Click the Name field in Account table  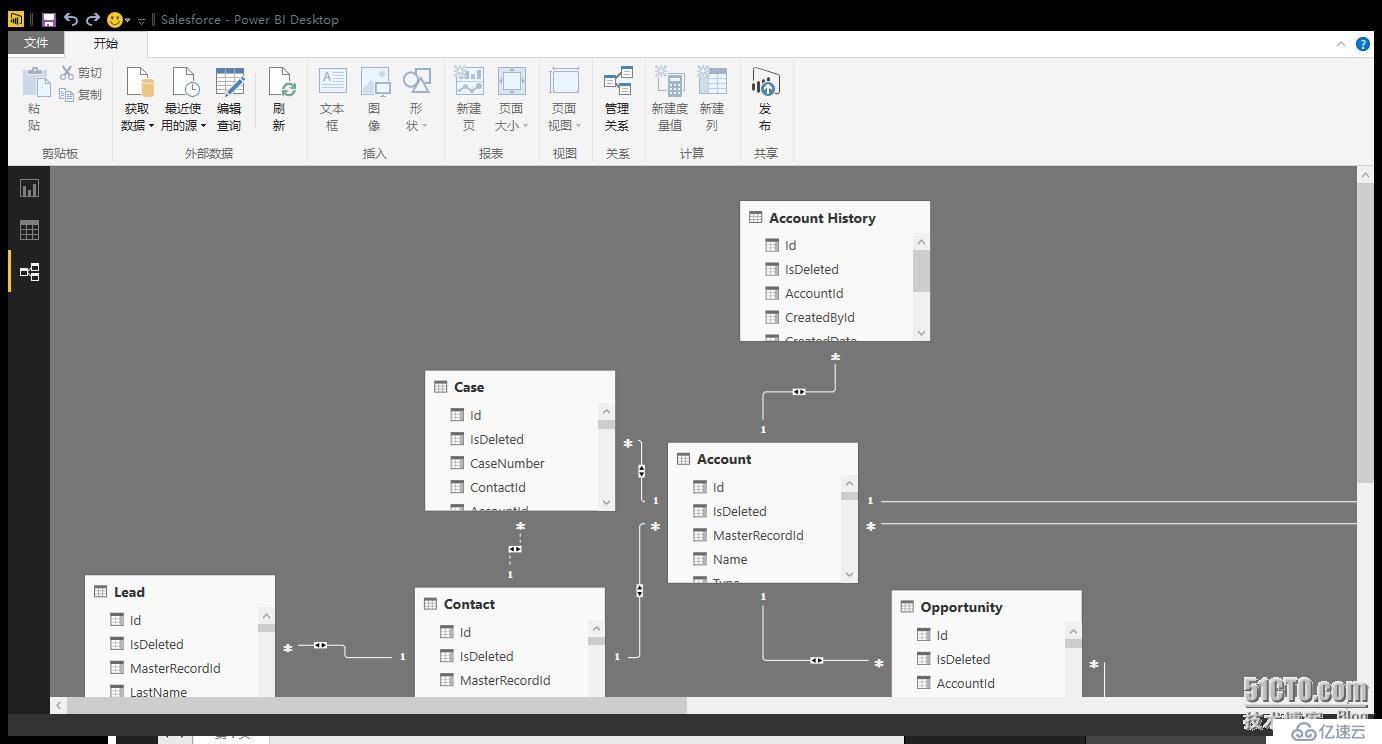click(730, 559)
